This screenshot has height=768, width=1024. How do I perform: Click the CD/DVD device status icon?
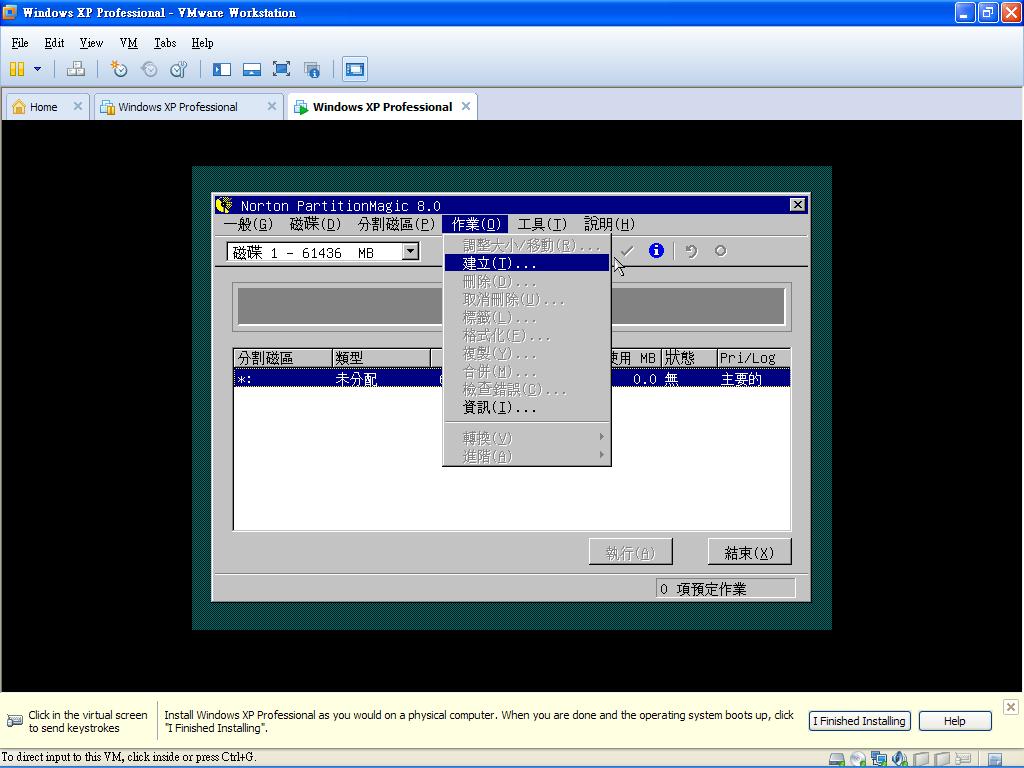pyautogui.click(x=858, y=760)
